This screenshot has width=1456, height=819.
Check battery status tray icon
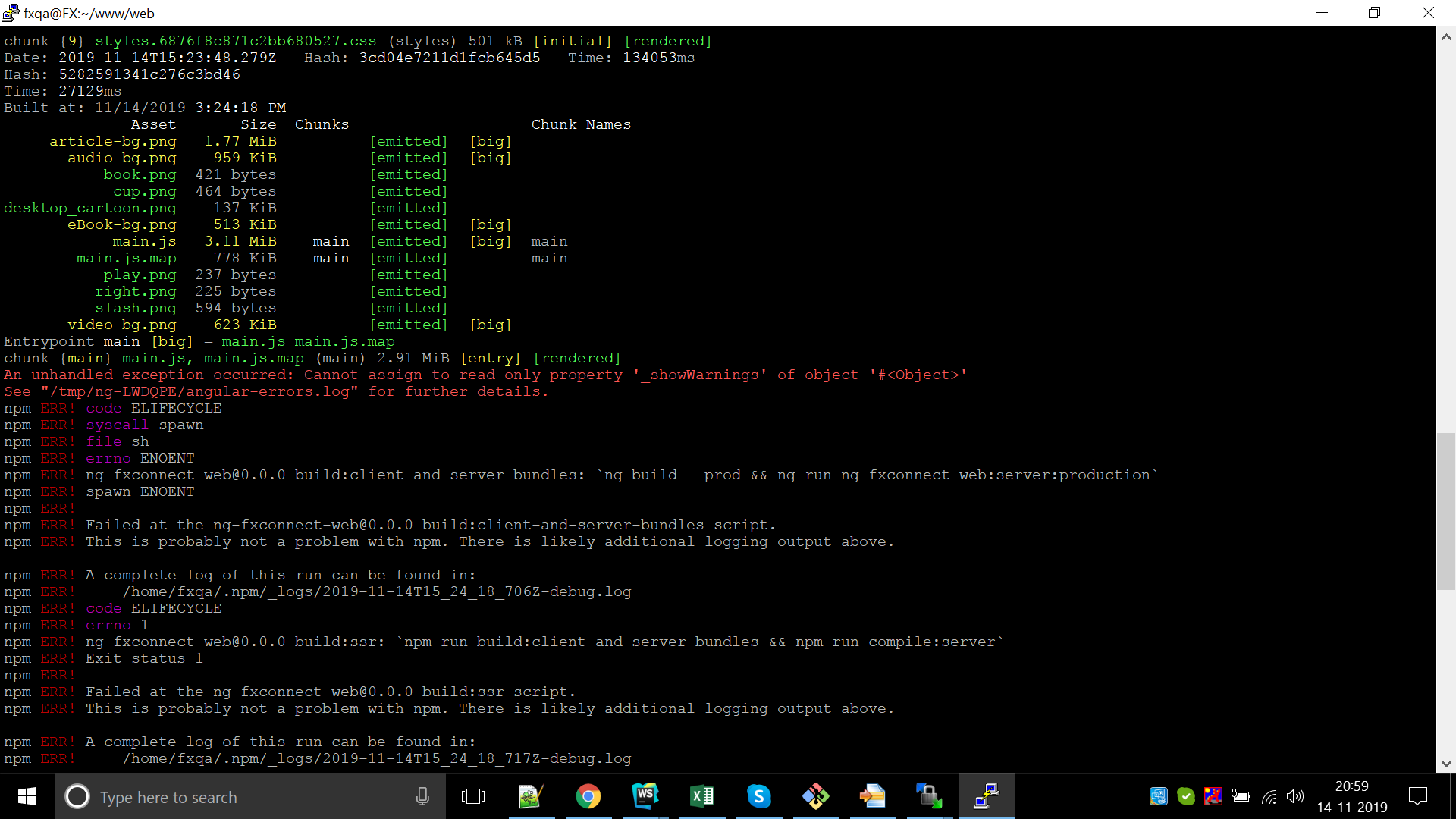1241,796
